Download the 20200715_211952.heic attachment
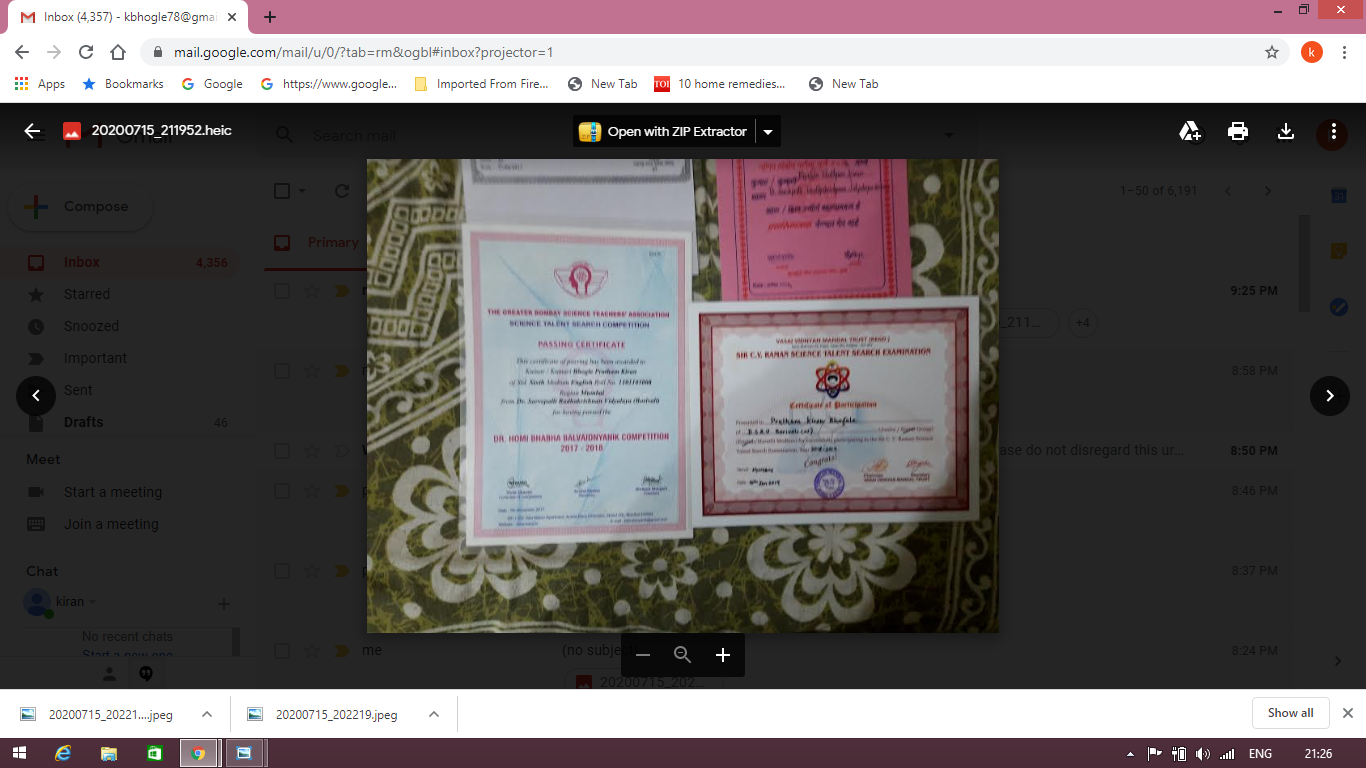Viewport: 1366px width, 768px height. click(x=1286, y=131)
